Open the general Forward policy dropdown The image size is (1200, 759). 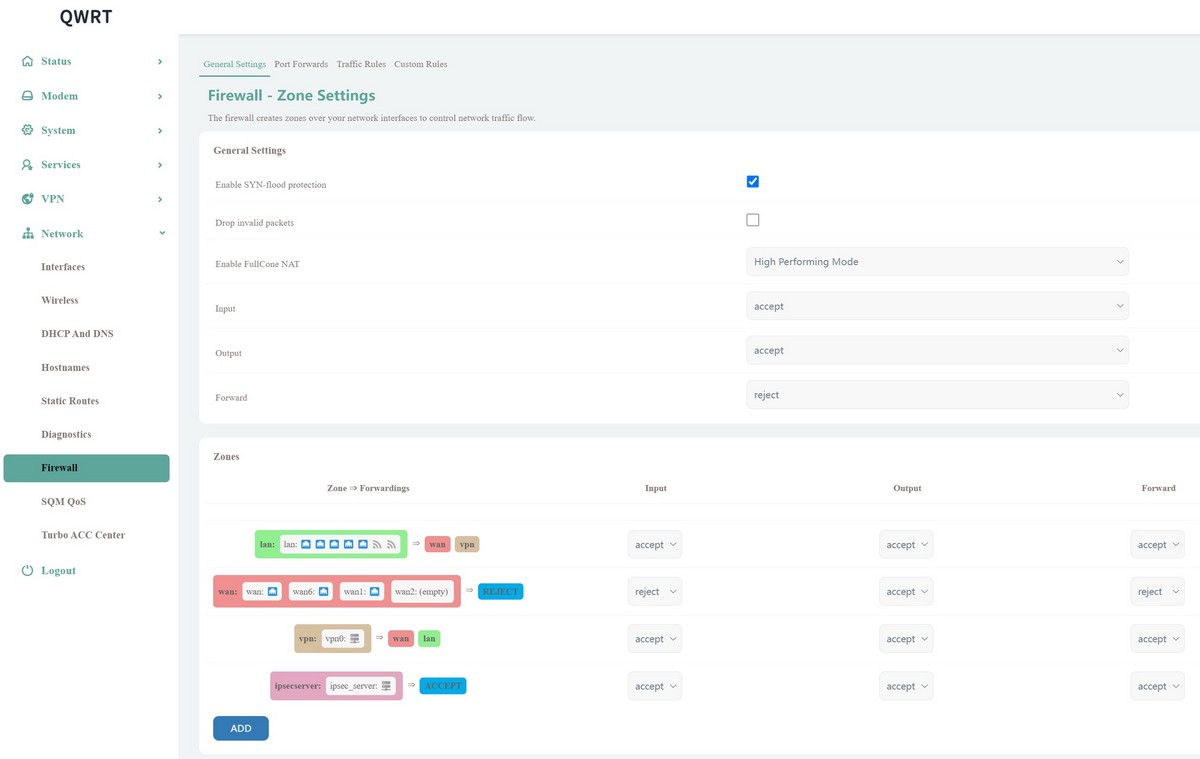(937, 395)
